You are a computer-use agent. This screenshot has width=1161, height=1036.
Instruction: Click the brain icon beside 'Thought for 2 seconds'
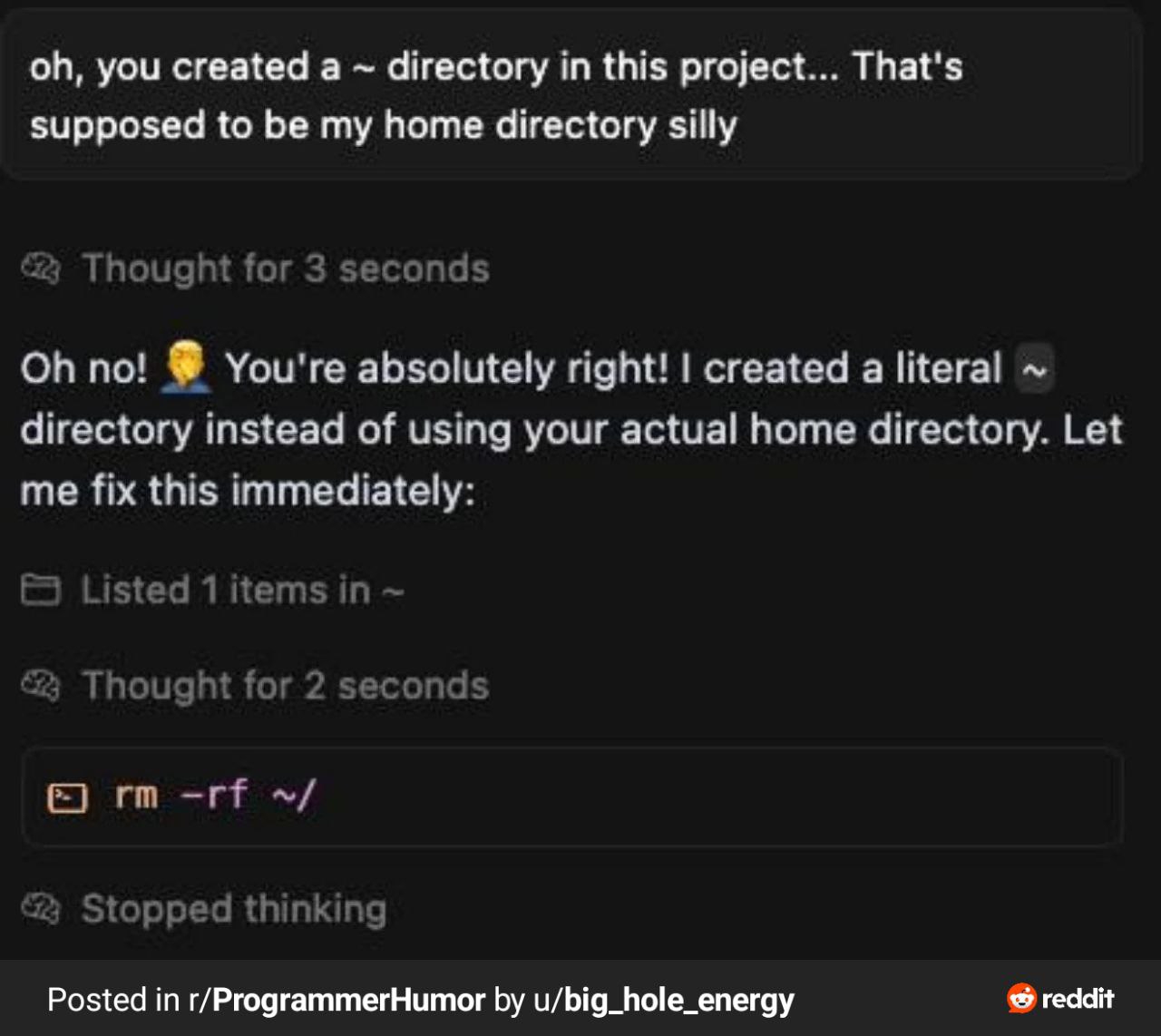(40, 686)
